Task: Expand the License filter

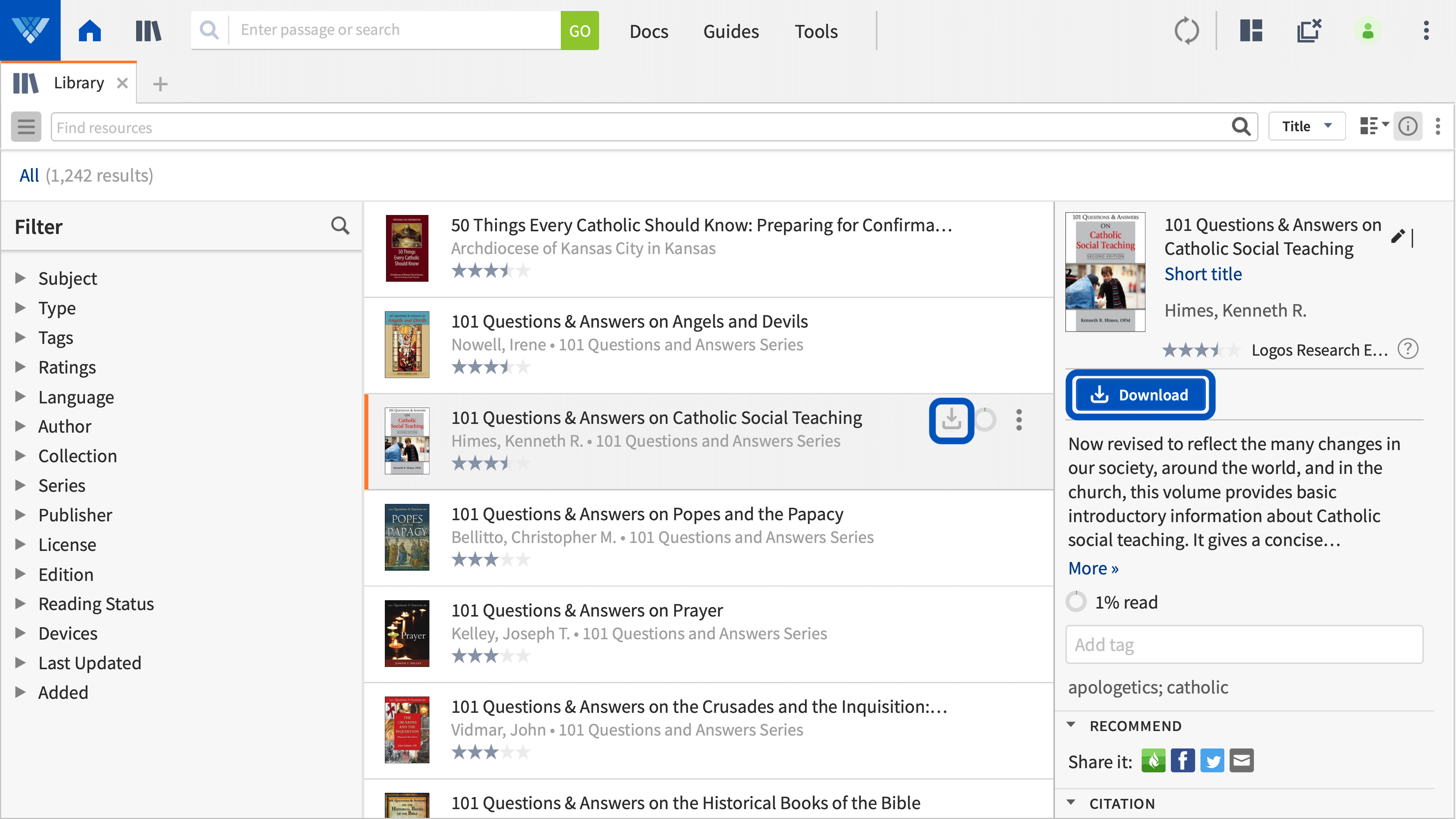Action: (x=20, y=544)
